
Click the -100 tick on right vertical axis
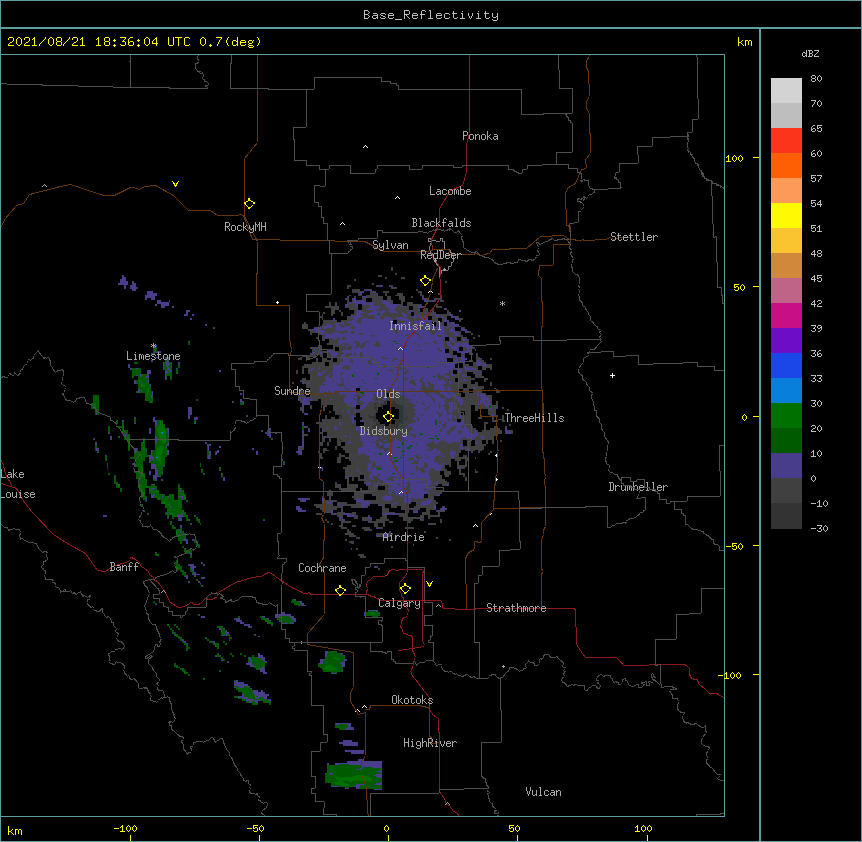point(731,675)
